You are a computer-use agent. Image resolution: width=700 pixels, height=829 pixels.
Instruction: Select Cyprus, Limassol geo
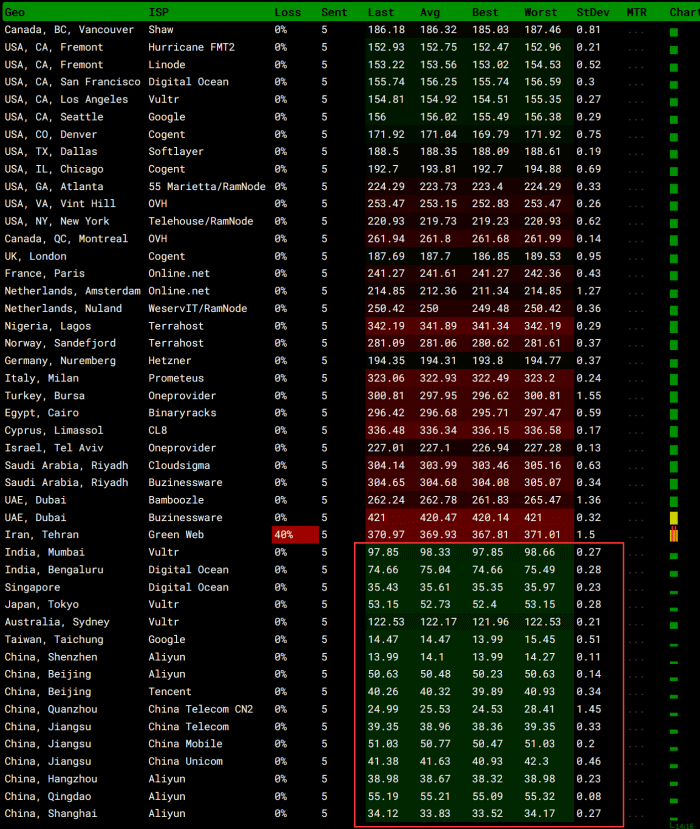pyautogui.click(x=54, y=430)
